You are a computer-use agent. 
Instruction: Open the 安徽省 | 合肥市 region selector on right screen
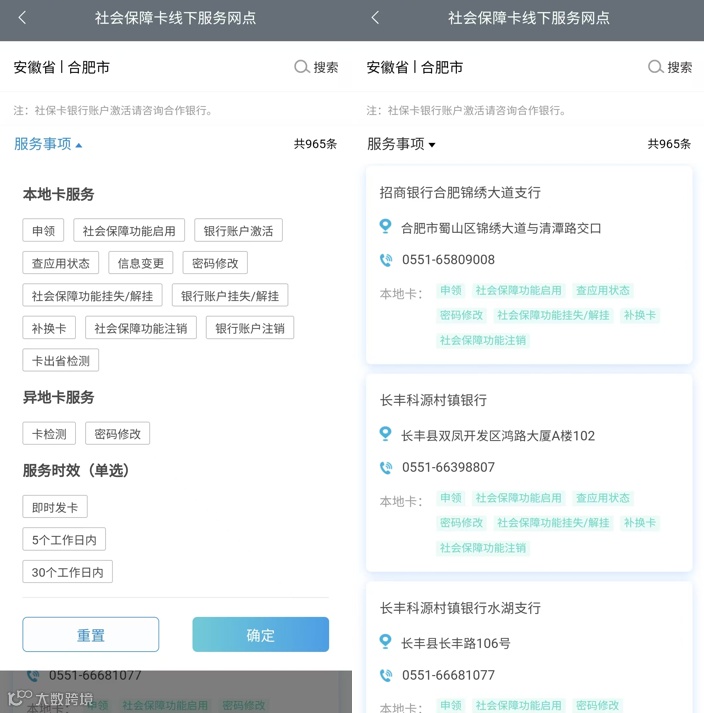pos(415,67)
